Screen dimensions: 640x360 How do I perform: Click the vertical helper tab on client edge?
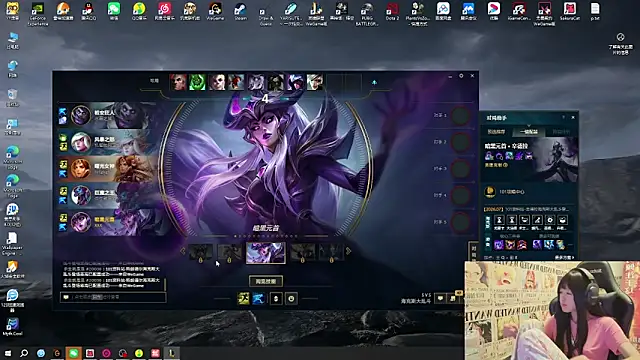(473, 251)
